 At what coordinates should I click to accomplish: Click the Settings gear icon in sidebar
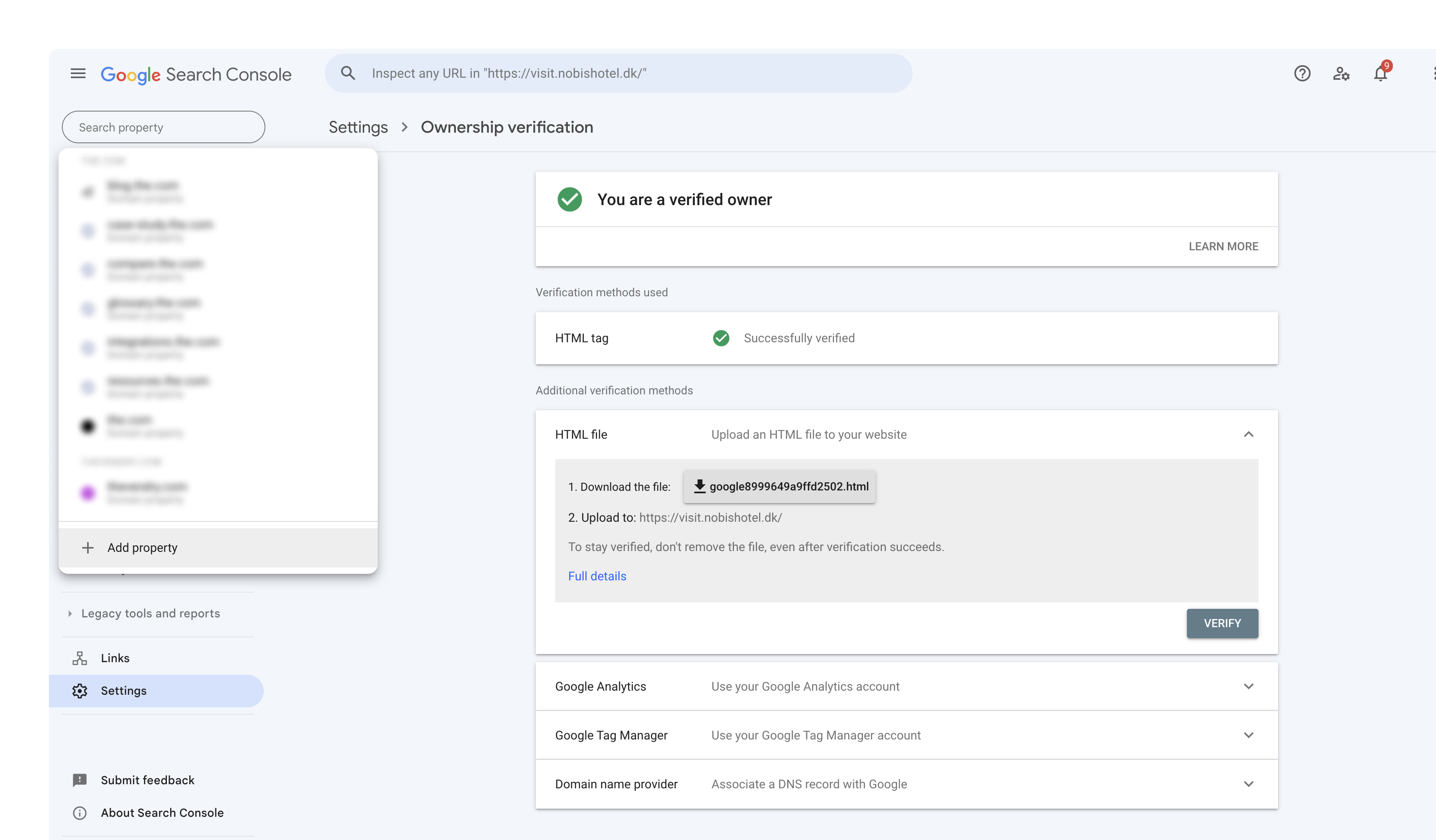pos(80,691)
